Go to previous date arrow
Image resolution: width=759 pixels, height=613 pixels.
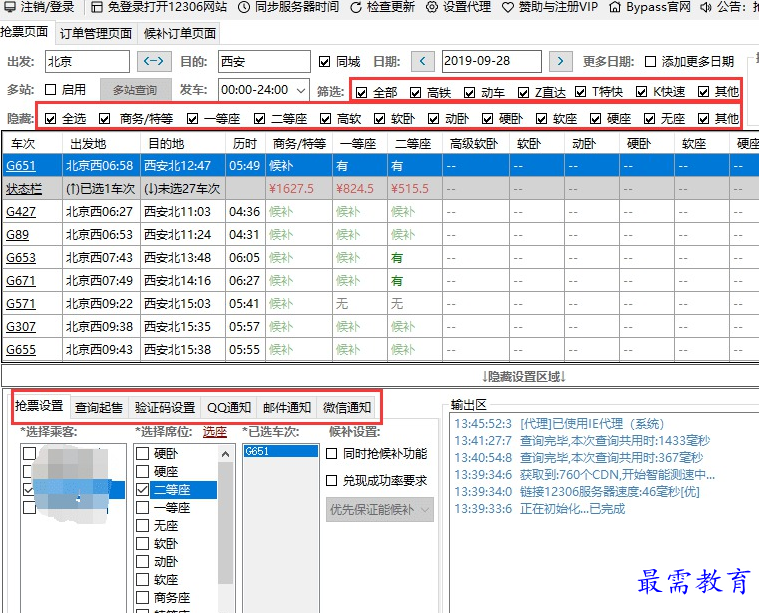(x=423, y=61)
